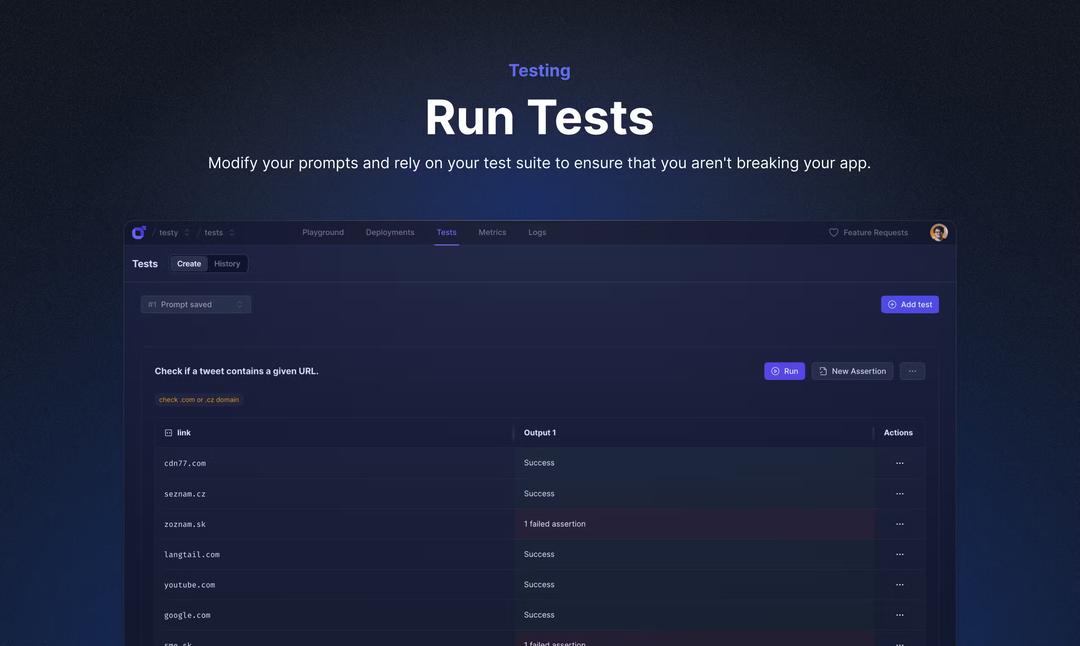The width and height of the screenshot is (1080, 646).
Task: Click the failed assertion output for zoznam.sk
Action: coord(695,524)
